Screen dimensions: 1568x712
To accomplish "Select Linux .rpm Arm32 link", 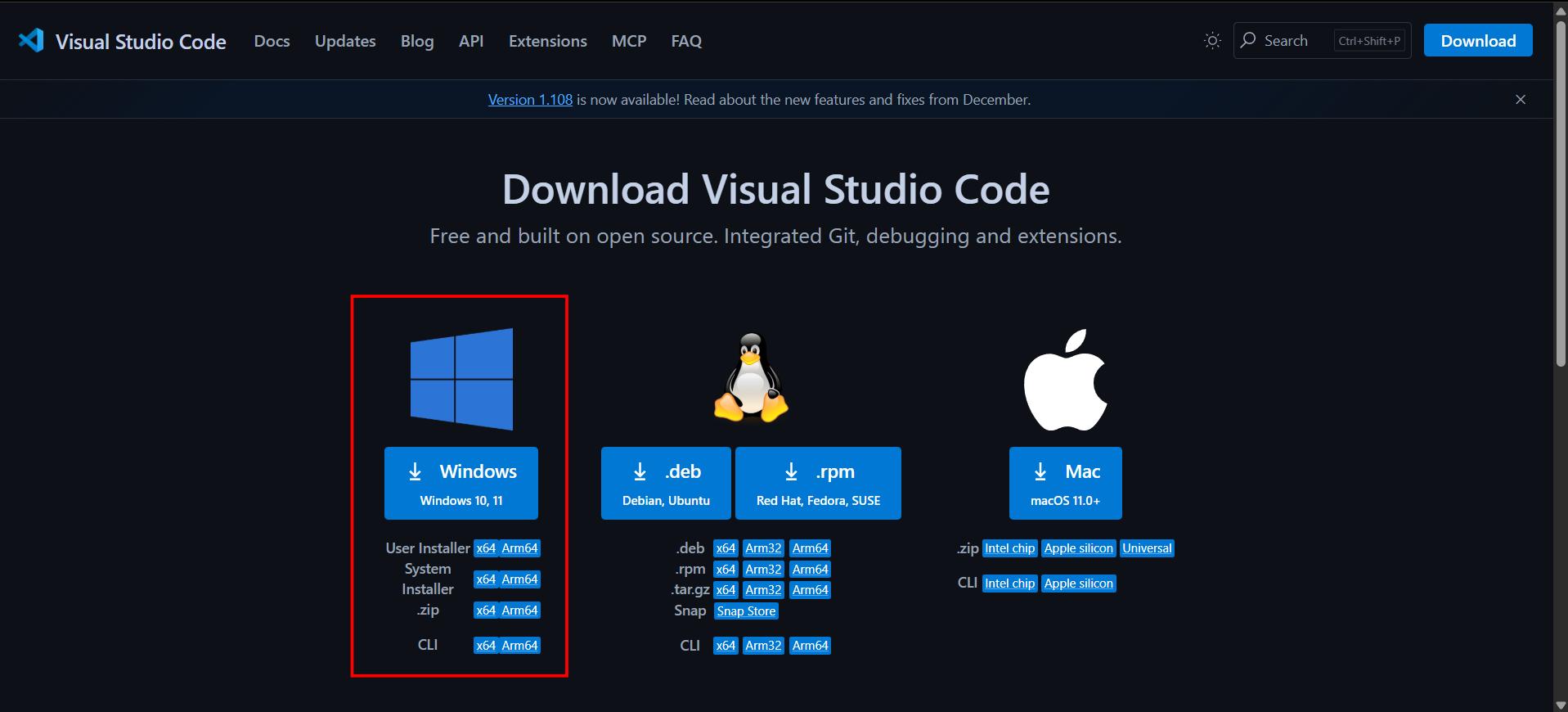I will point(763,570).
